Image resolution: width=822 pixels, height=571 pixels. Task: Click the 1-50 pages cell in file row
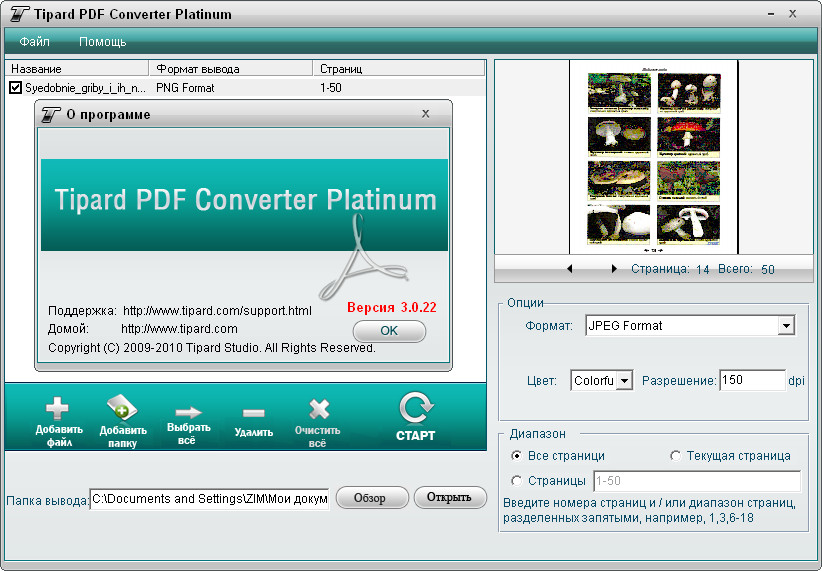(x=331, y=88)
